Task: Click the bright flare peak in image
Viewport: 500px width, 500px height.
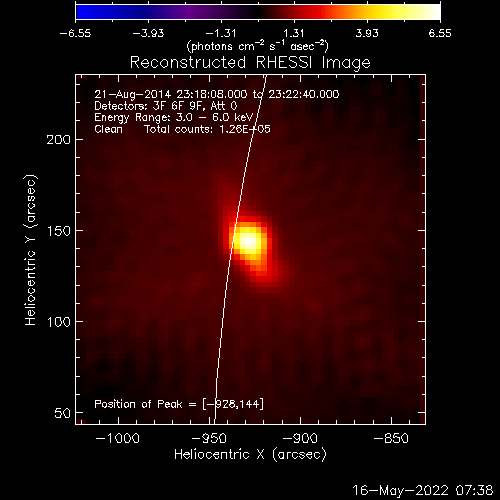Action: 249,241
